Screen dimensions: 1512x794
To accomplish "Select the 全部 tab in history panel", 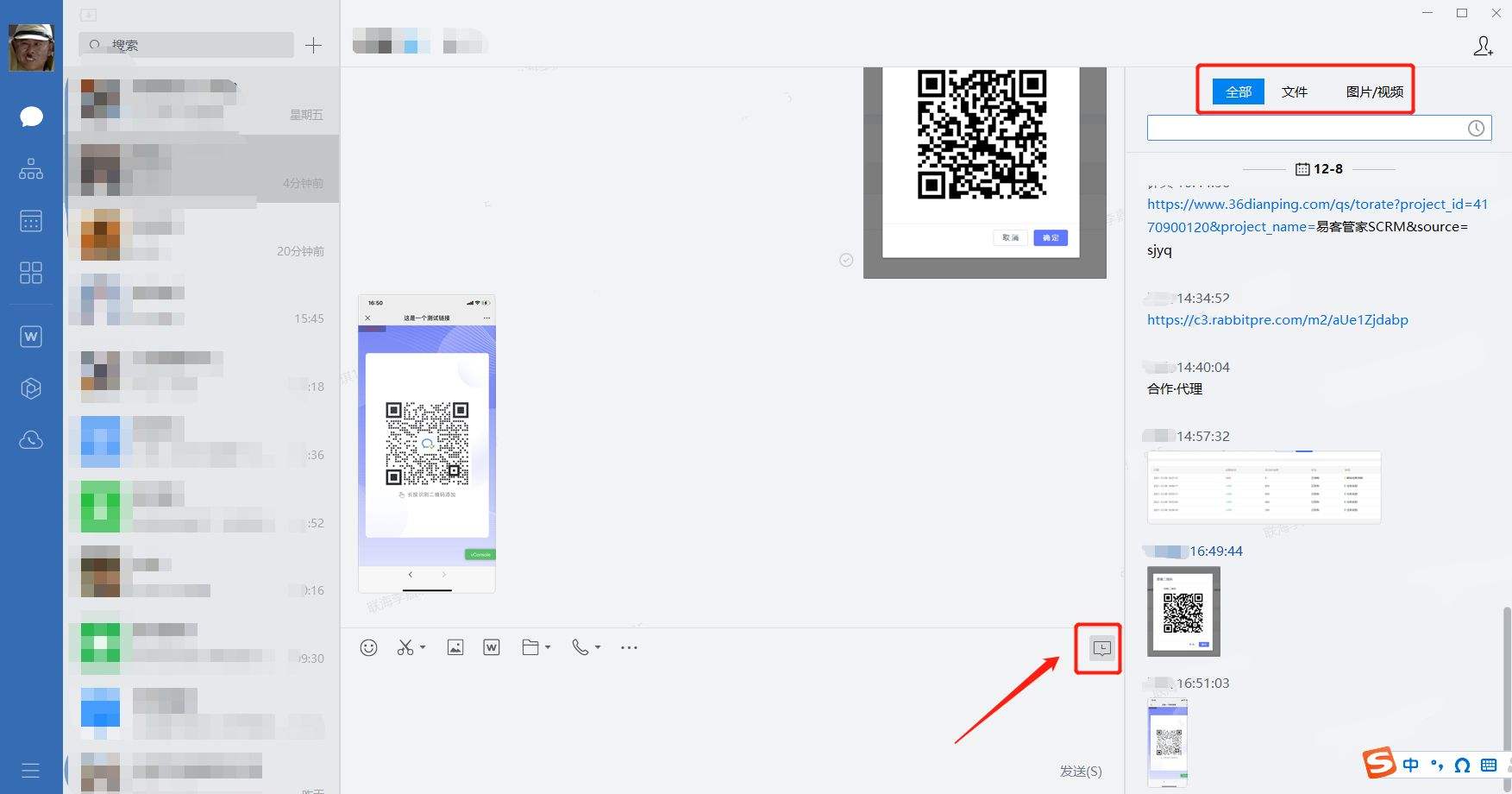I will click(1239, 91).
